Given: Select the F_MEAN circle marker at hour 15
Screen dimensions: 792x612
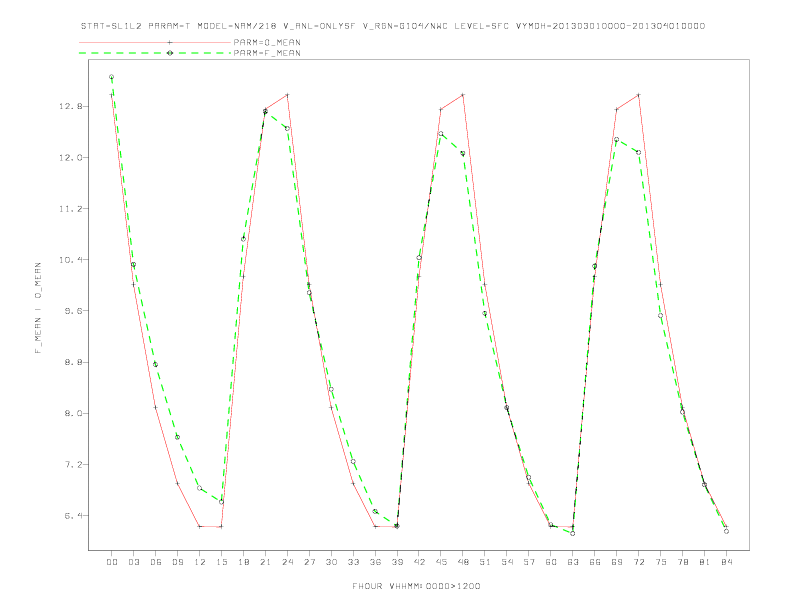Looking at the screenshot, I should pos(221,501).
